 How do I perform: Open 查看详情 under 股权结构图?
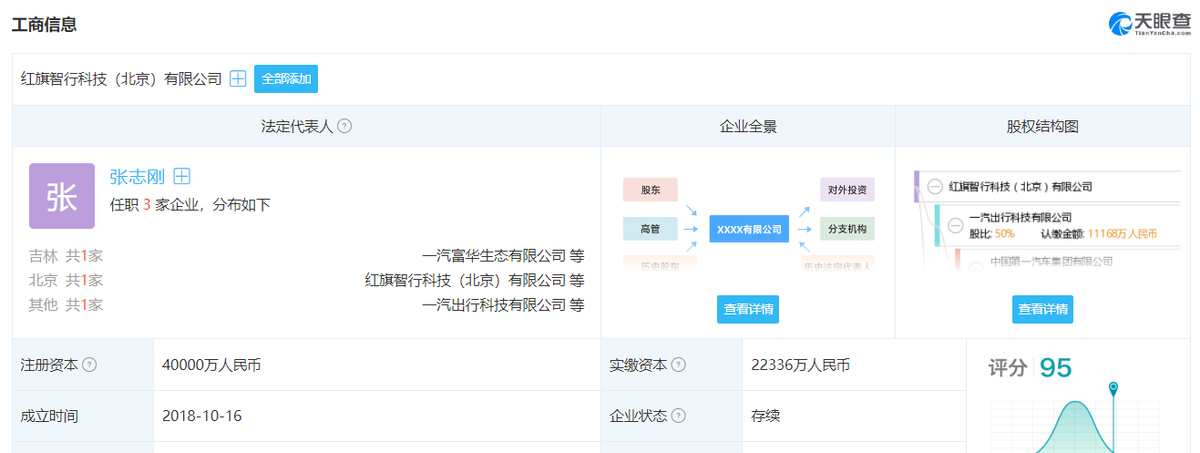point(1042,309)
